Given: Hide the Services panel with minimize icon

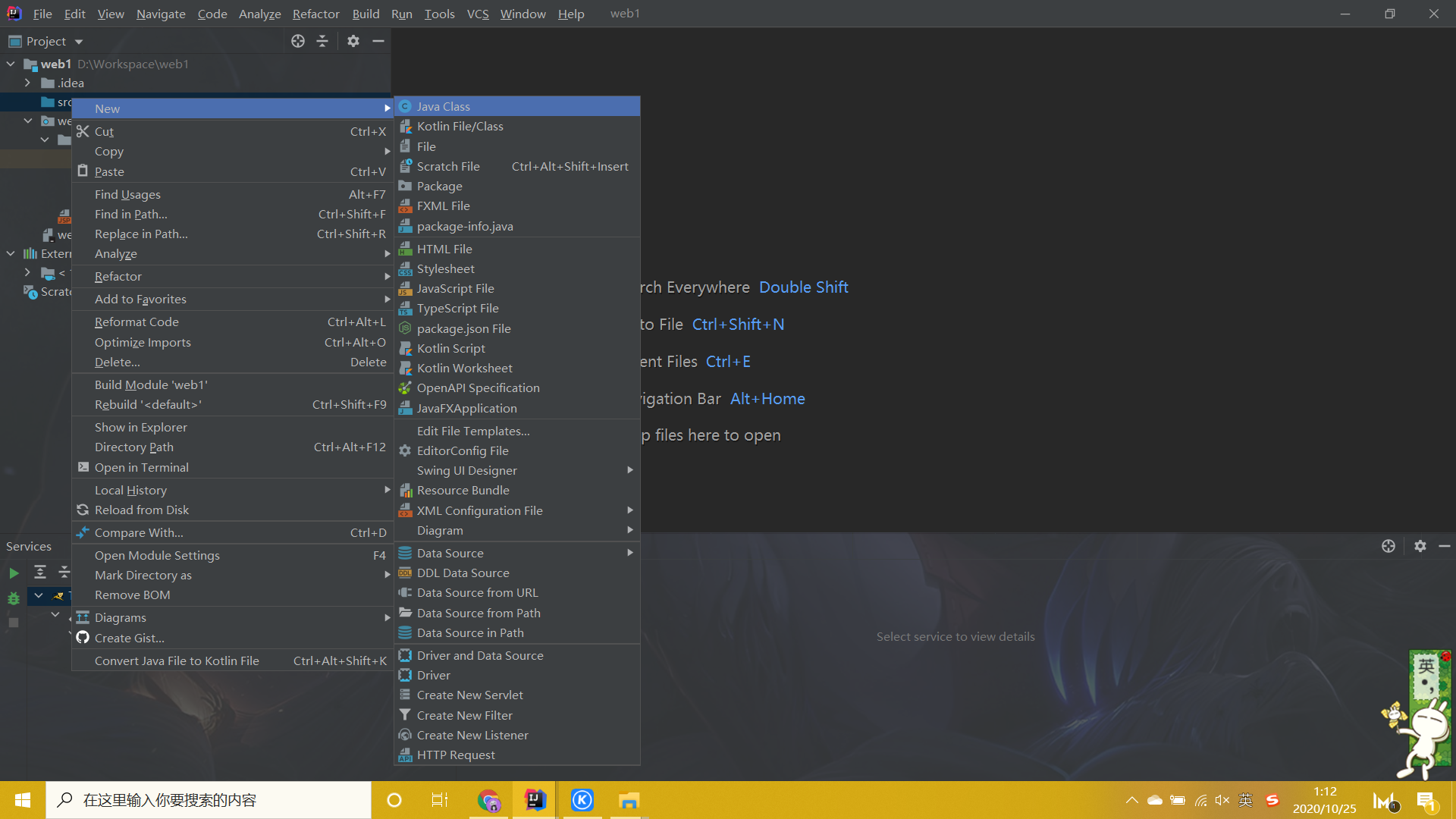Looking at the screenshot, I should 1445,546.
